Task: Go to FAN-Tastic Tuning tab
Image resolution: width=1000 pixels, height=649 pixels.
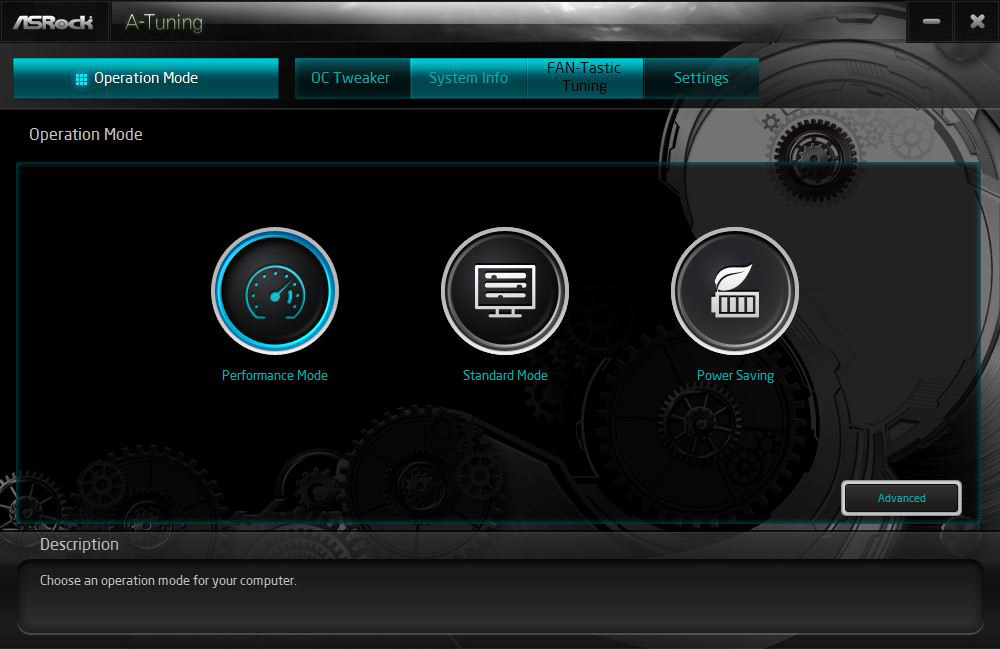Action: [x=584, y=78]
